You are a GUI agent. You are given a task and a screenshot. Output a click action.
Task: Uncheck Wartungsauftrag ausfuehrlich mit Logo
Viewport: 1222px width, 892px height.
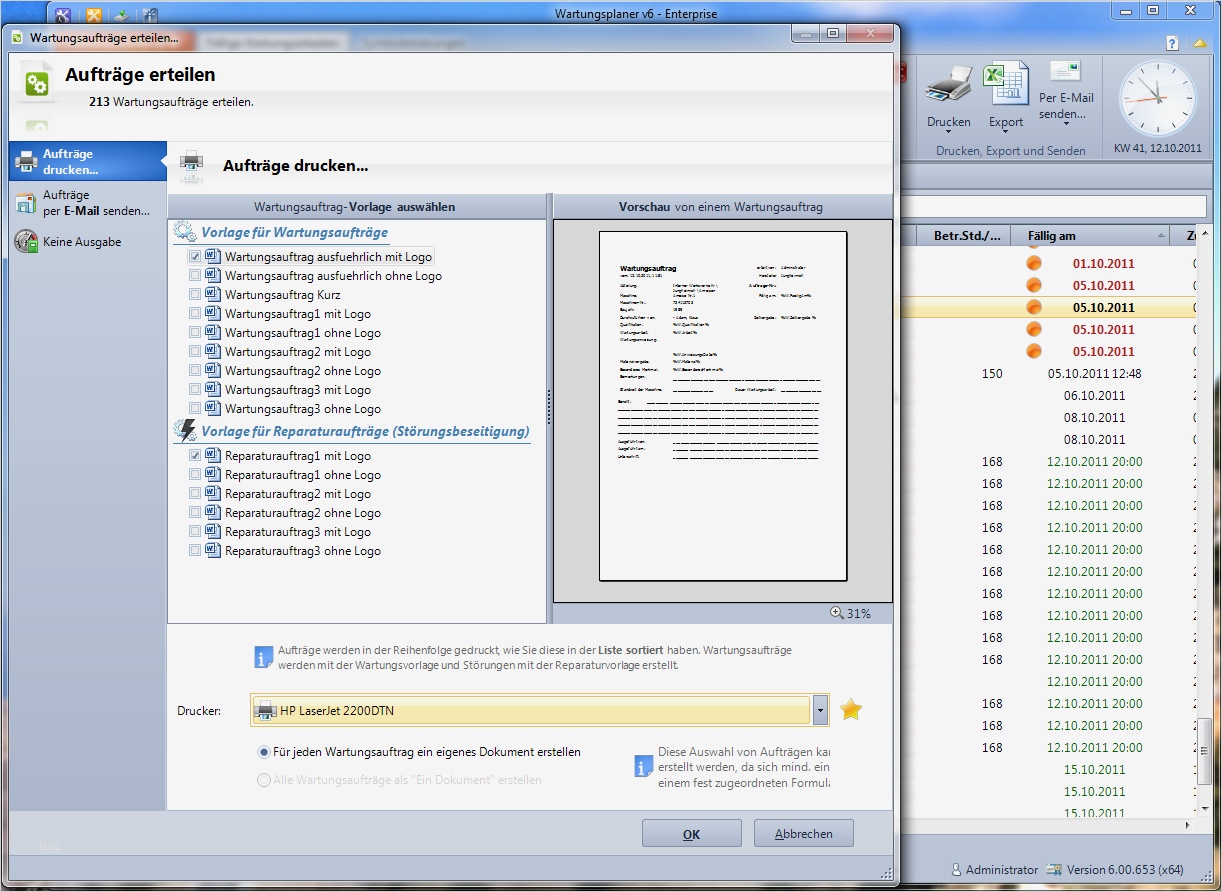pyautogui.click(x=195, y=256)
